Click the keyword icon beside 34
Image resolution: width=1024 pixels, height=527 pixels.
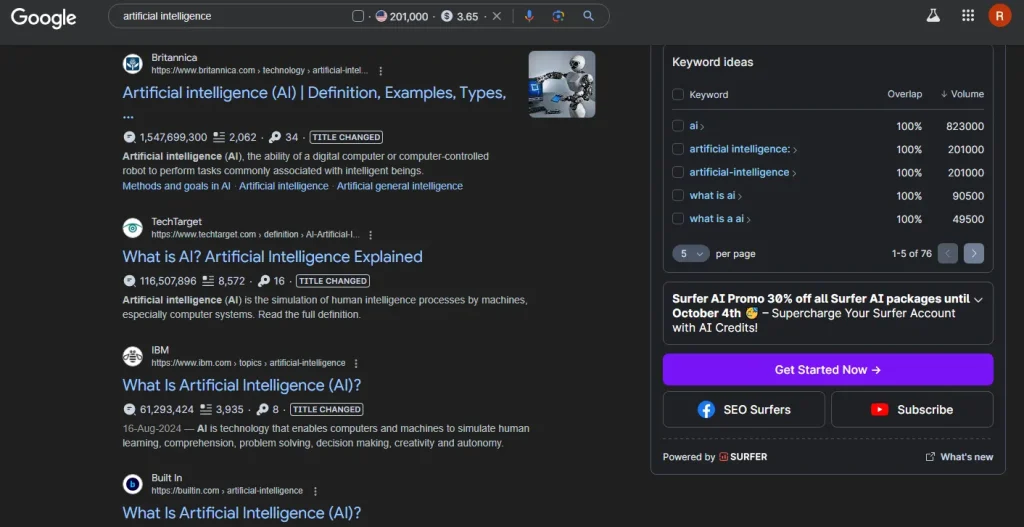275,137
